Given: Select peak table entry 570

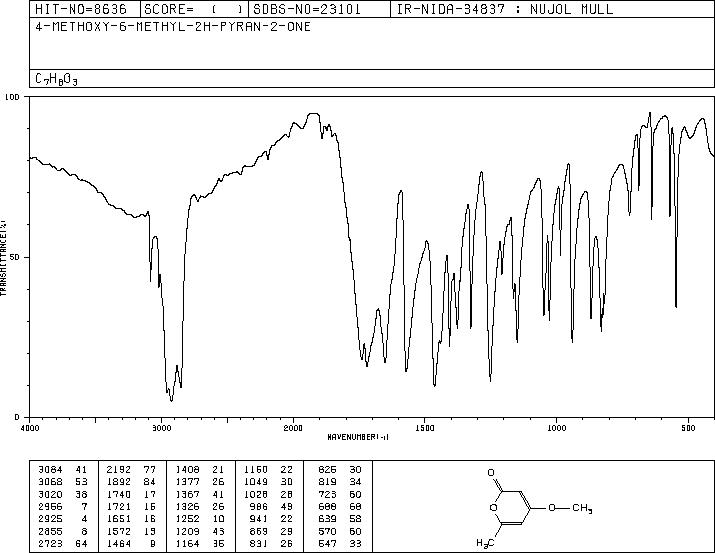Looking at the screenshot, I should (x=327, y=531).
